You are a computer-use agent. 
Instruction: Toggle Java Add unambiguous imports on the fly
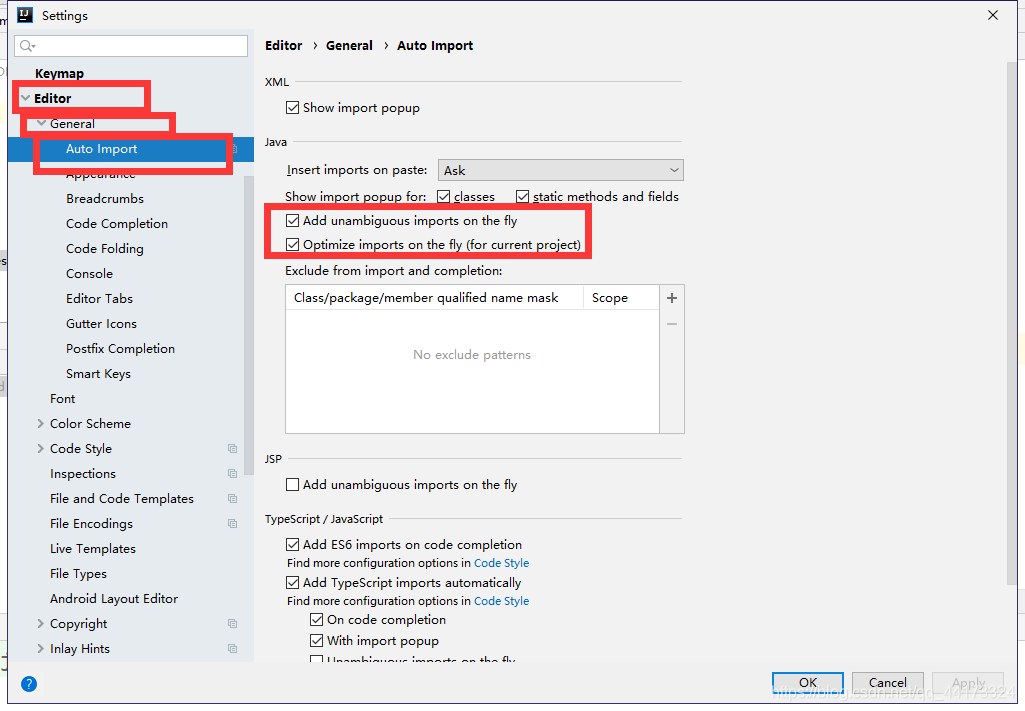pos(292,221)
